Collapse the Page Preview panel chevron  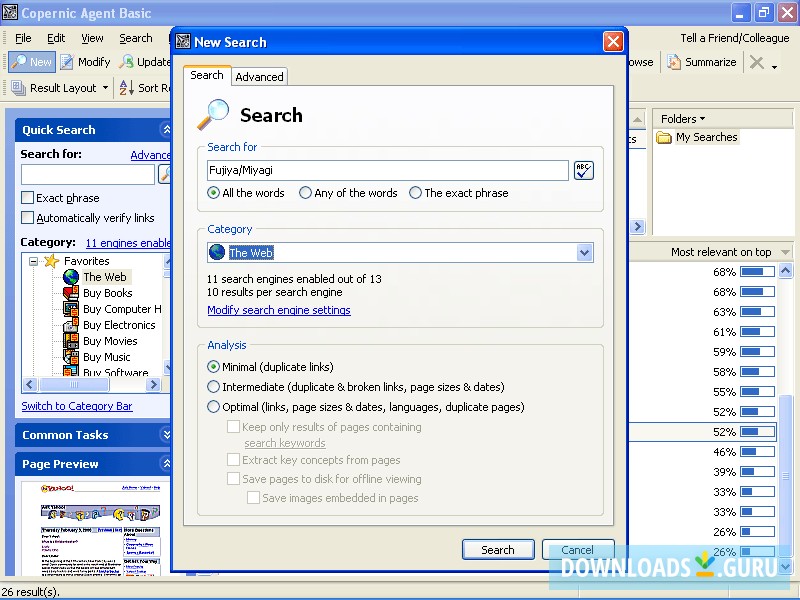pyautogui.click(x=166, y=464)
